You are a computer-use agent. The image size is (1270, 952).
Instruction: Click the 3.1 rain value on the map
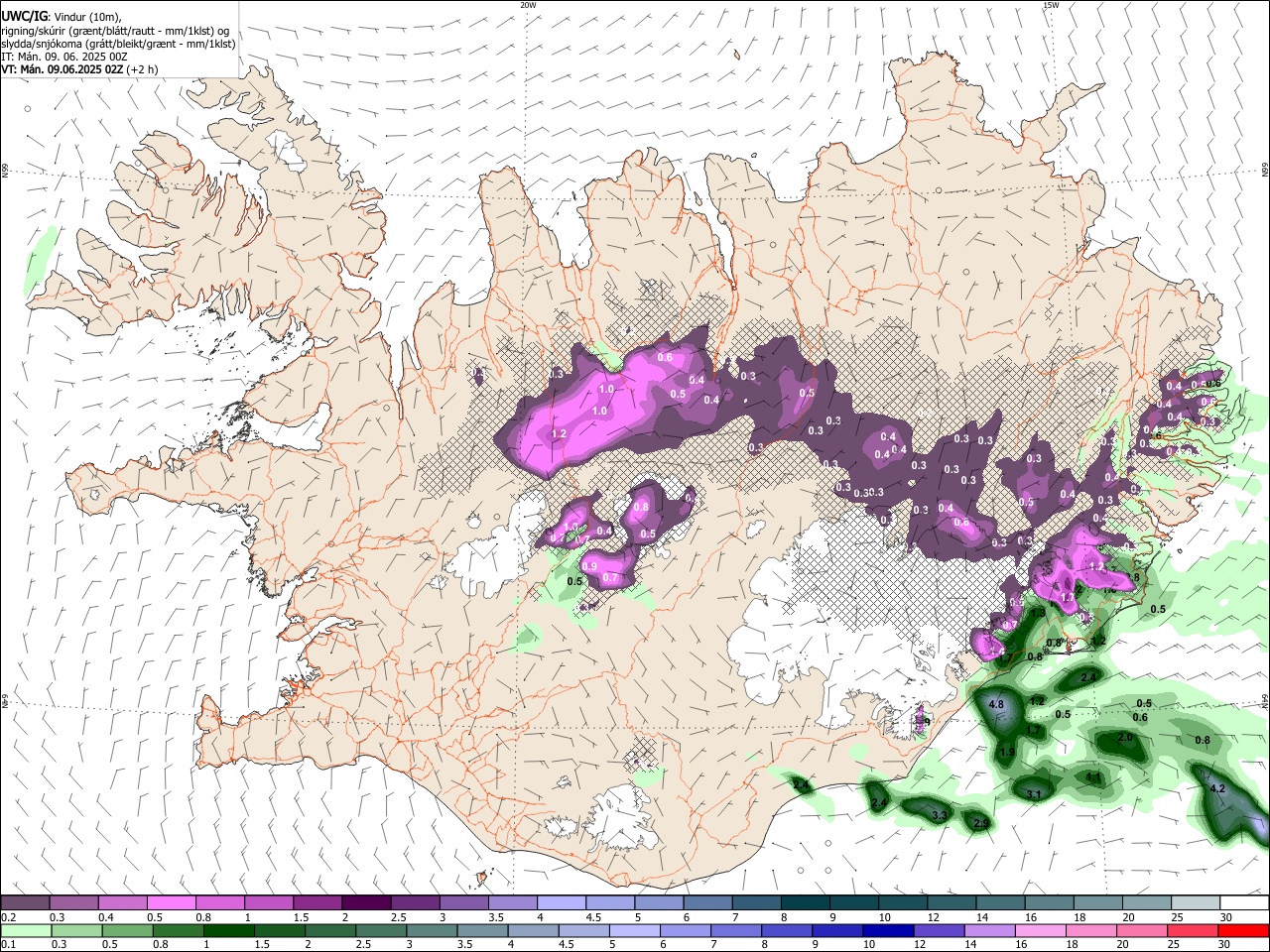click(1034, 794)
